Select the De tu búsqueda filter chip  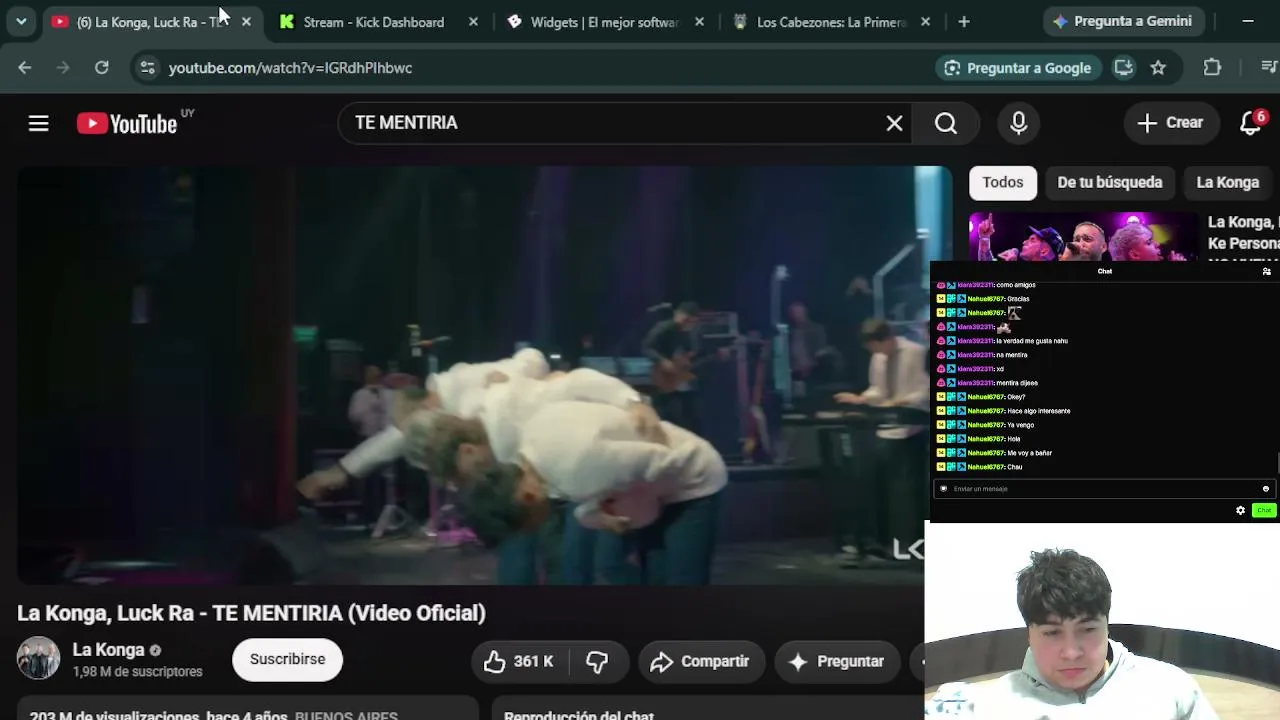pos(1110,182)
